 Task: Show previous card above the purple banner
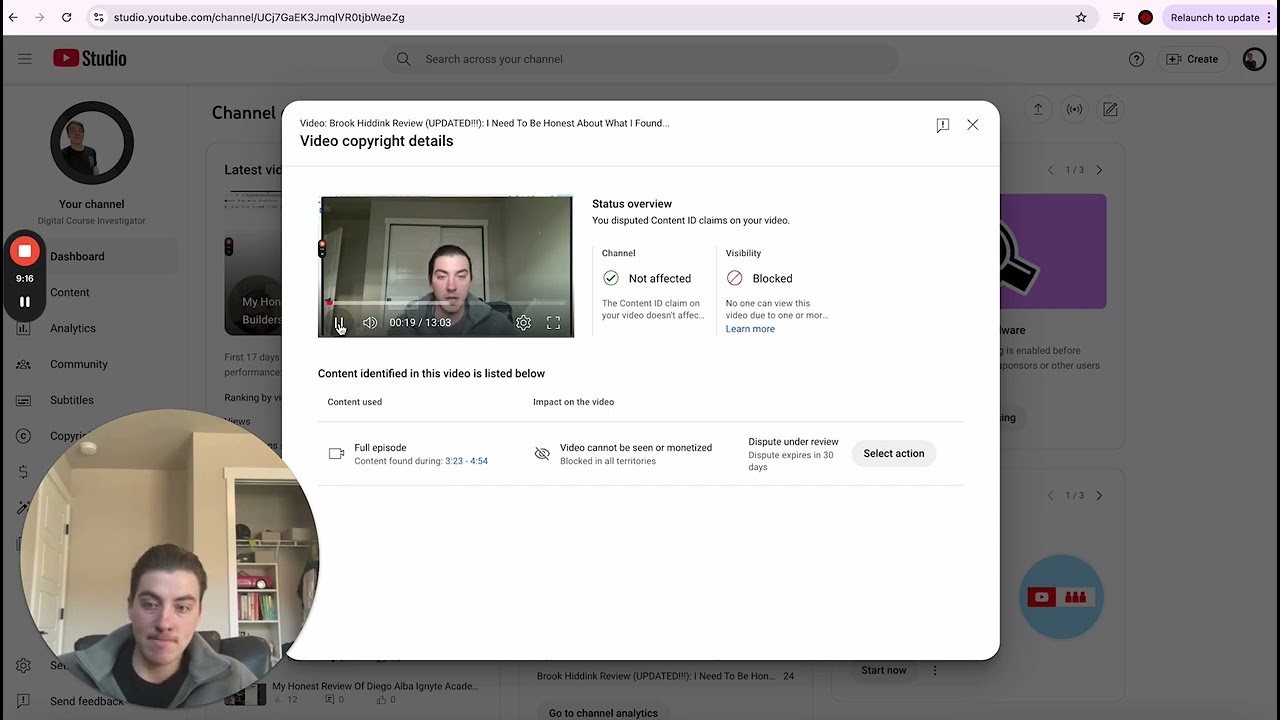(1050, 170)
